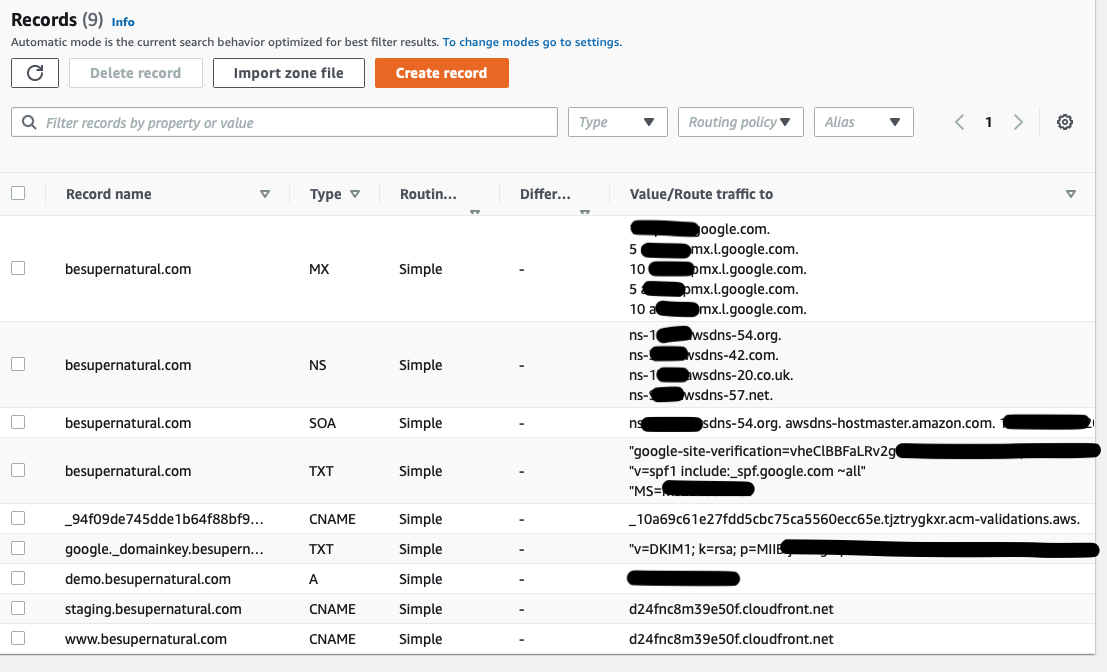Click staging.besupernatural.com record name
Image resolution: width=1107 pixels, height=672 pixels.
coord(153,609)
